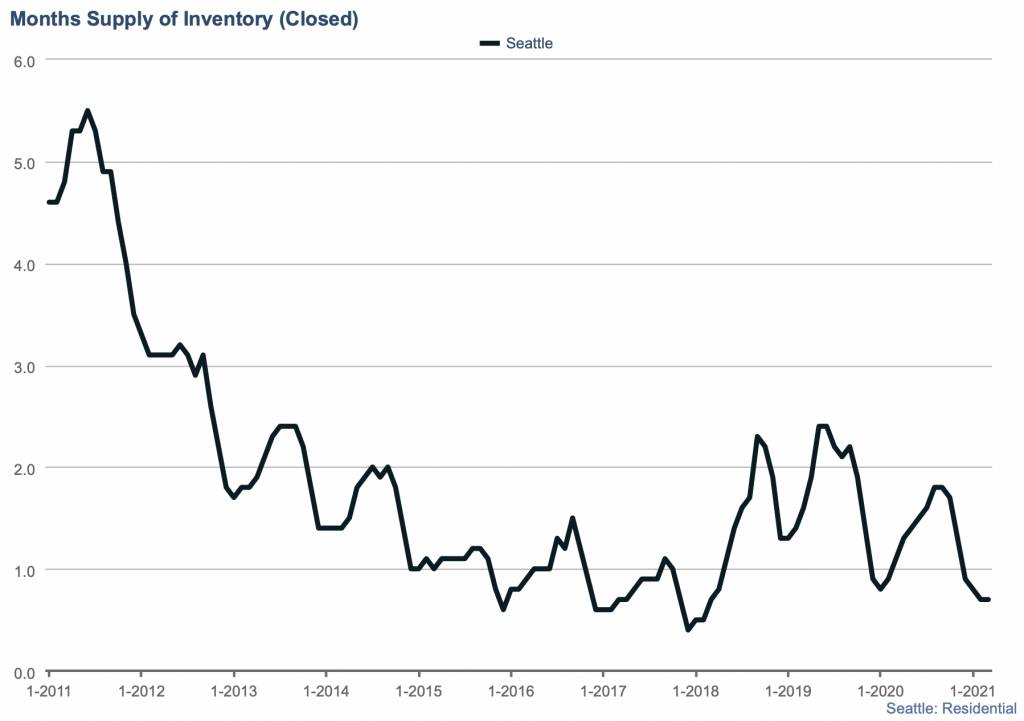Click the line's highest peak in 2011
The height and width of the screenshot is (721, 1024).
click(87, 111)
